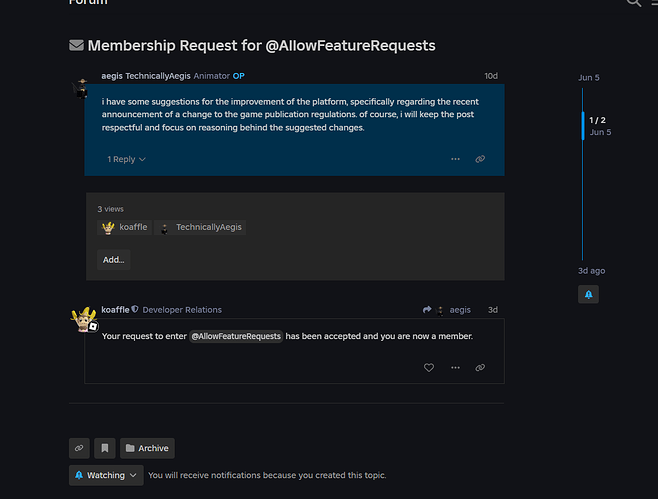Image resolution: width=658 pixels, height=499 pixels.
Task: Open the Watching notification level dropdown
Action: tap(106, 475)
